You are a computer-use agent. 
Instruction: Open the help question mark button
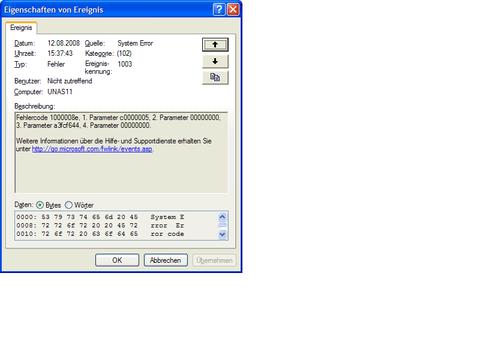click(x=219, y=10)
